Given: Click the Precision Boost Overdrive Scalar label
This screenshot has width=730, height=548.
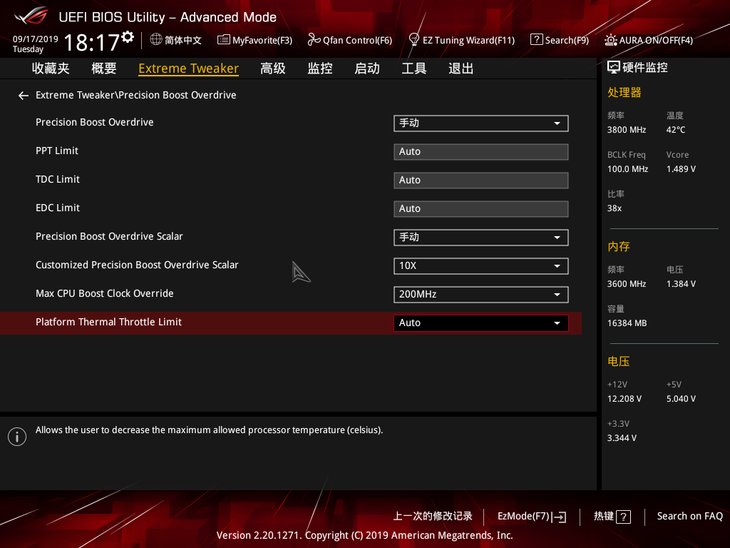Looking at the screenshot, I should click(x=109, y=237).
